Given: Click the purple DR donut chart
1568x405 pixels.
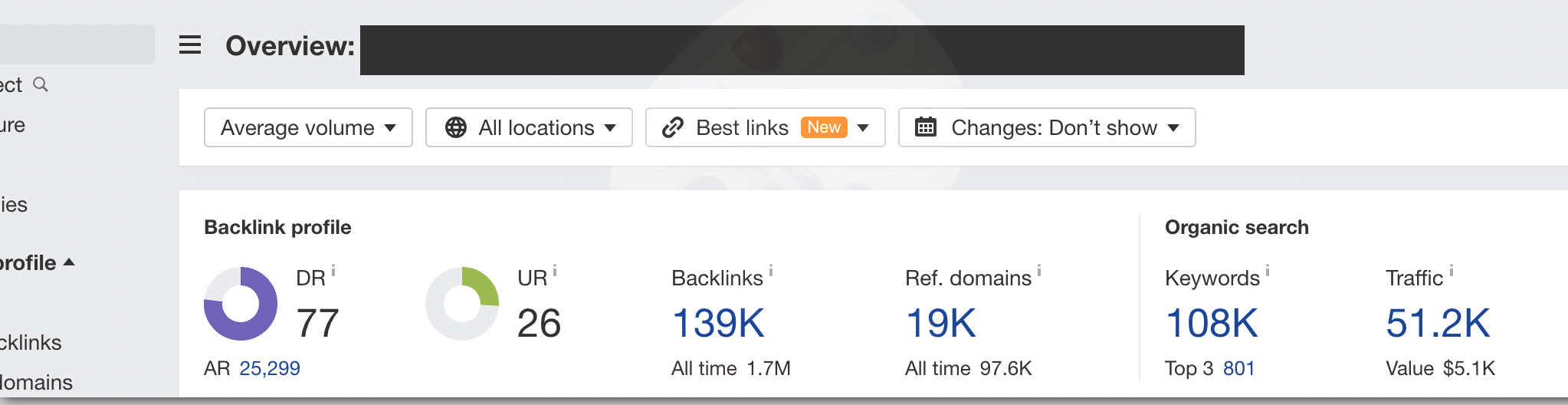Looking at the screenshot, I should tap(241, 304).
